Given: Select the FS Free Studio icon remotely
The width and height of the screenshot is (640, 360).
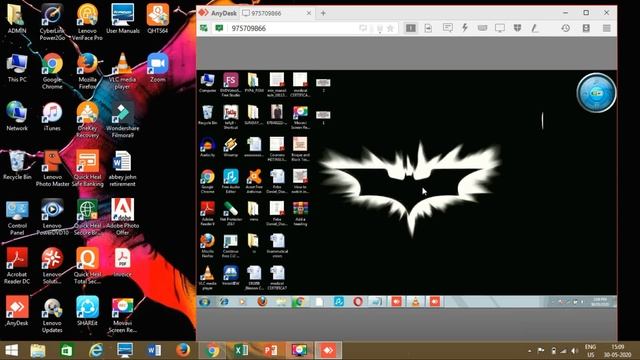Looking at the screenshot, I should (x=231, y=84).
